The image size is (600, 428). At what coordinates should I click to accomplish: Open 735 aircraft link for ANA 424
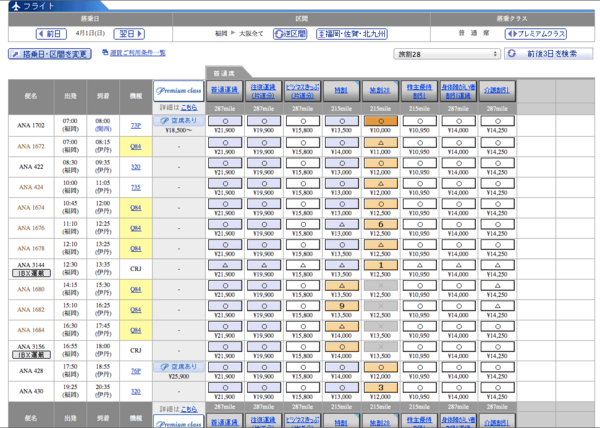point(136,187)
